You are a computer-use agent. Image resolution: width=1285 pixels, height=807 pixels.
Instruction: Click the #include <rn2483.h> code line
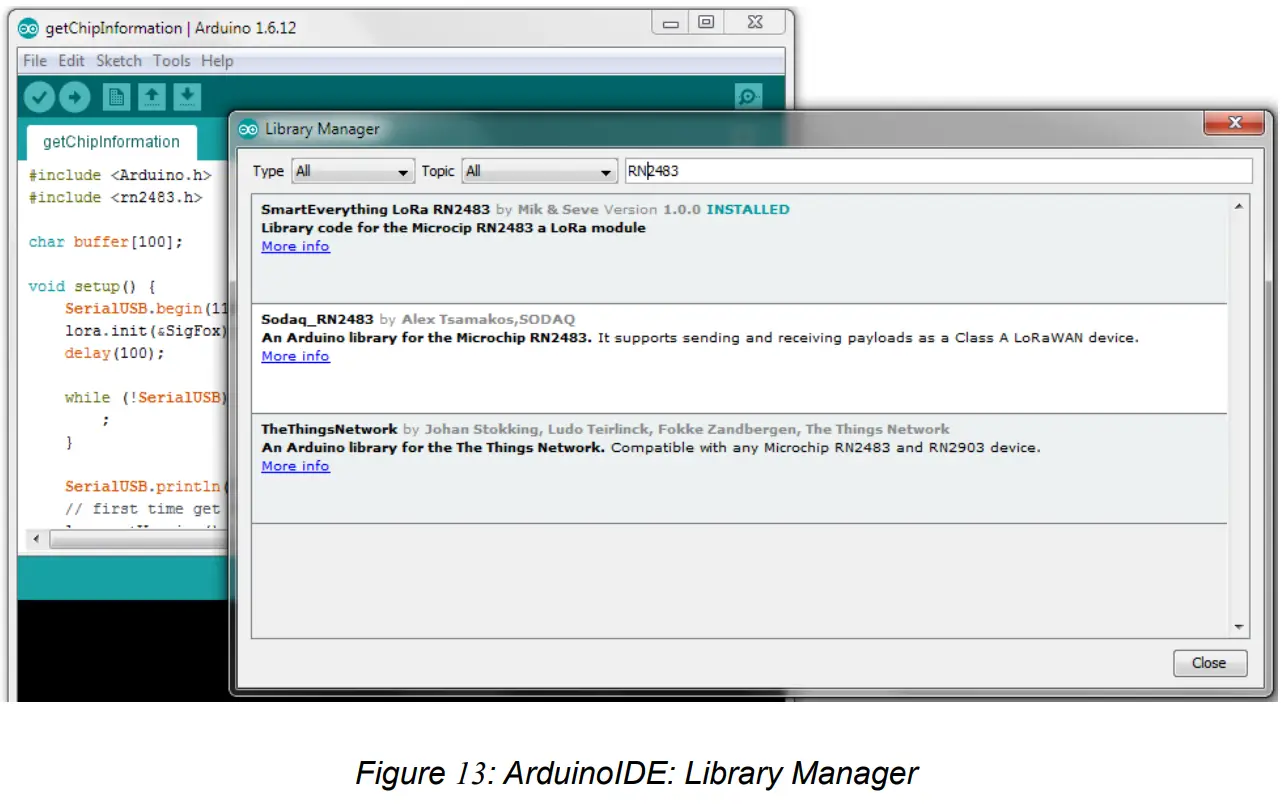115,198
